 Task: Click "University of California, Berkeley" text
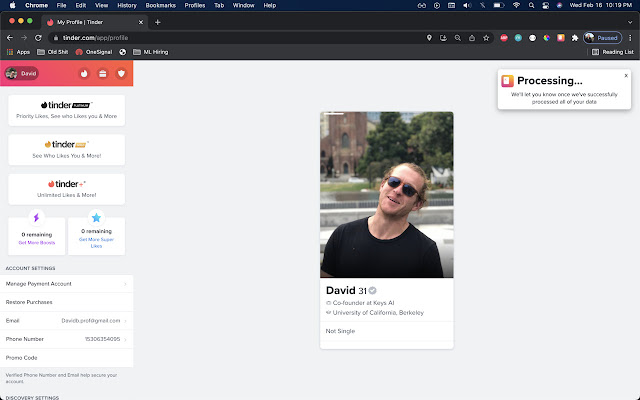coord(378,313)
